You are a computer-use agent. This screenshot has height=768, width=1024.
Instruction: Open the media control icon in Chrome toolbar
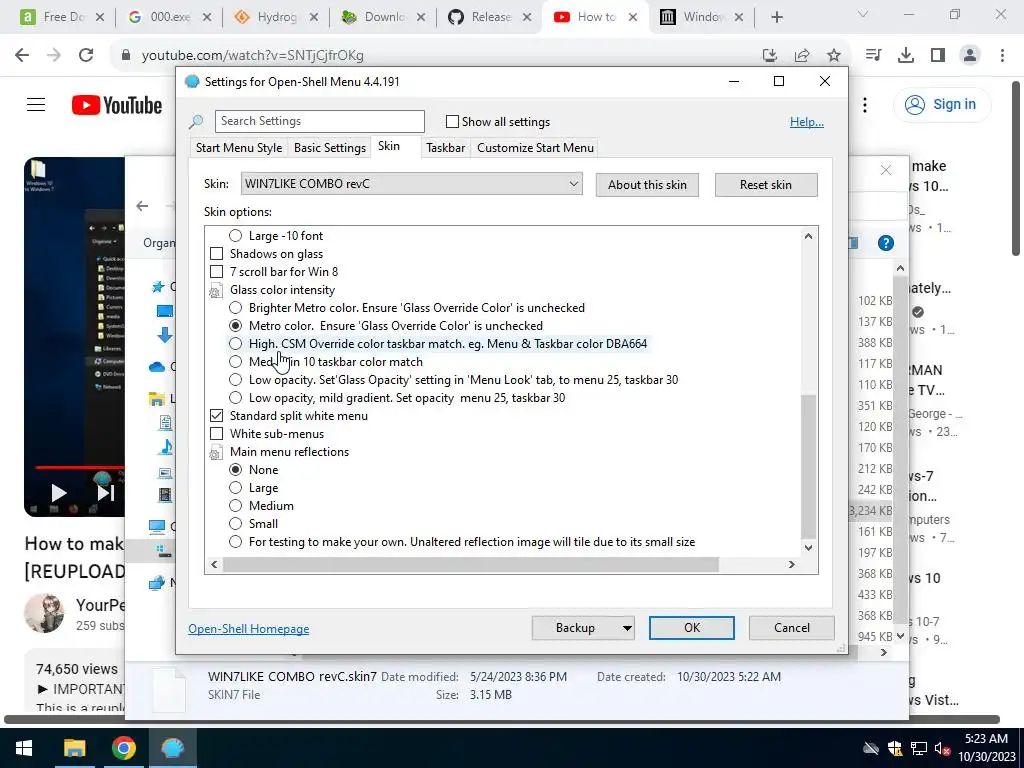pyautogui.click(x=873, y=56)
